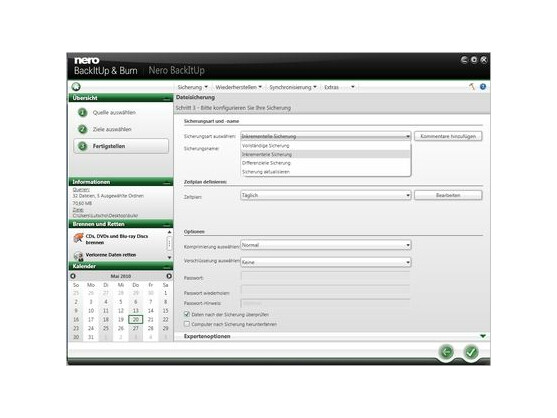Click the Kommentare hinzufügen button
Screen dimensions: 557x418
448,136
